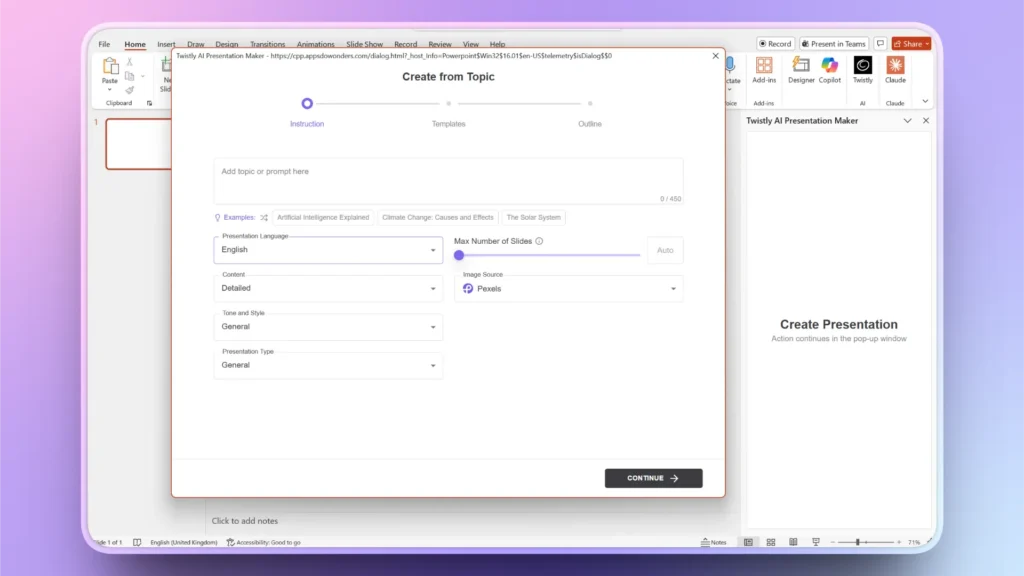Expand the Share button dropdown arrow
1024x576 pixels.
pyautogui.click(x=927, y=44)
